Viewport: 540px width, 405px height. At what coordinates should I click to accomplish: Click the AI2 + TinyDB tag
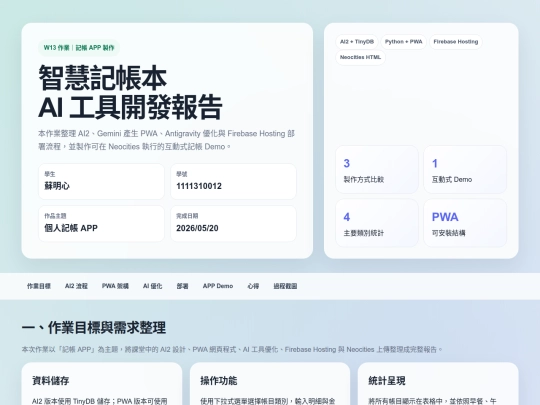pyautogui.click(x=357, y=42)
